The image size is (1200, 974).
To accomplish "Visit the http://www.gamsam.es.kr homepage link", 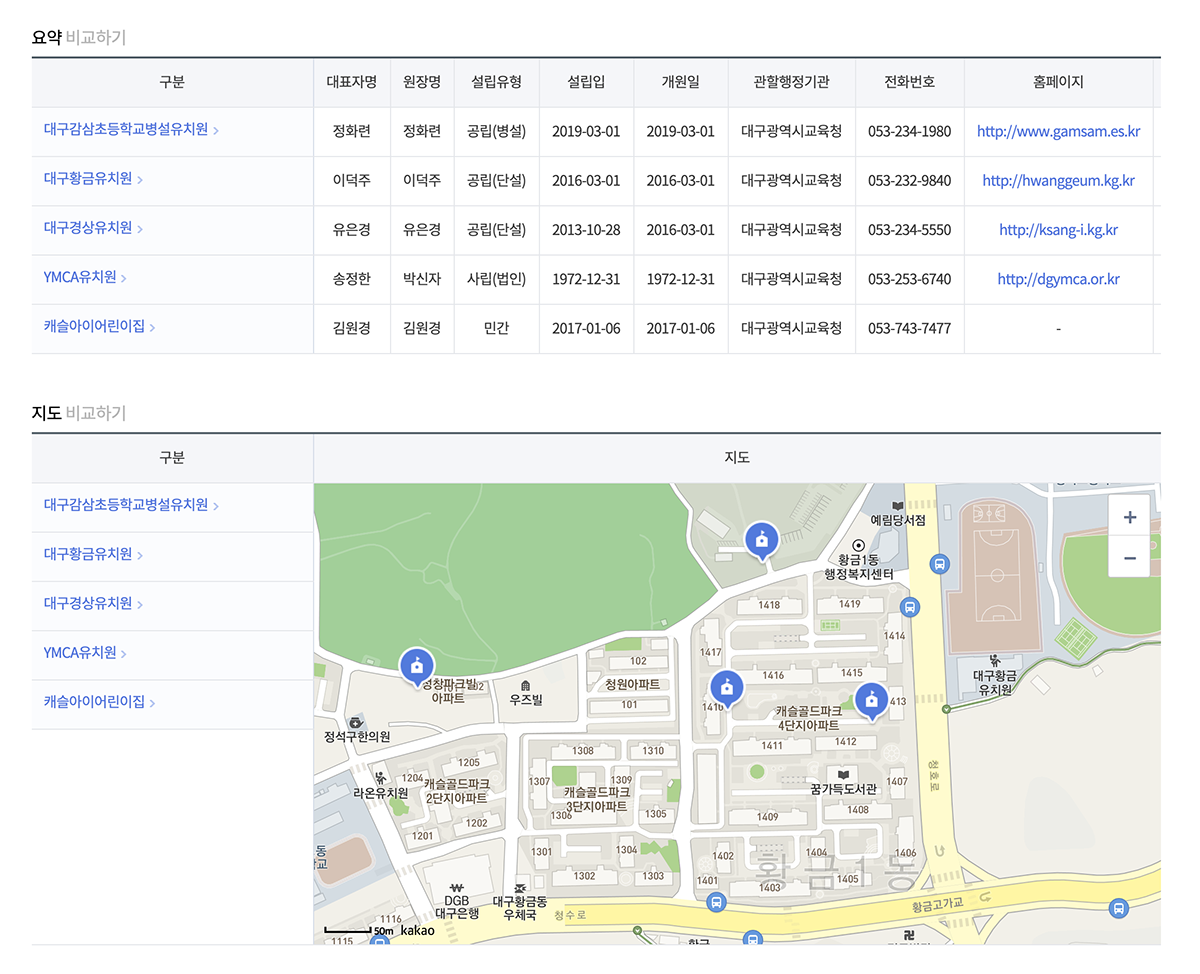I will (x=1058, y=131).
